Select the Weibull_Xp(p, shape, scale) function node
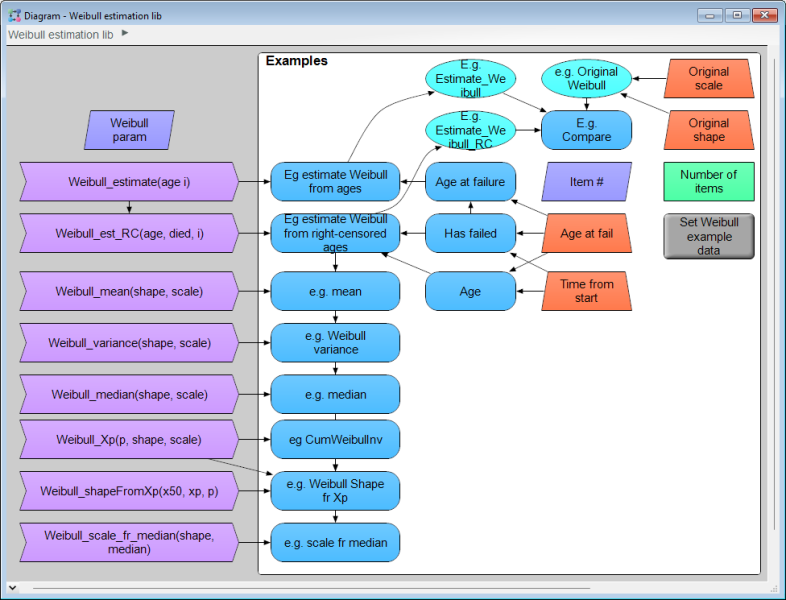The width and height of the screenshot is (786, 600). click(129, 440)
